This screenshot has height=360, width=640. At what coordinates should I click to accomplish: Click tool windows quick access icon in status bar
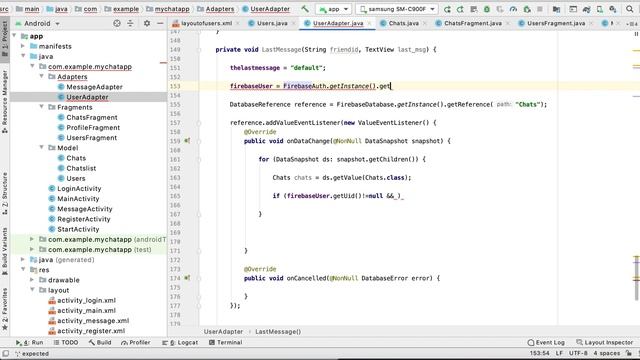coord(5,353)
